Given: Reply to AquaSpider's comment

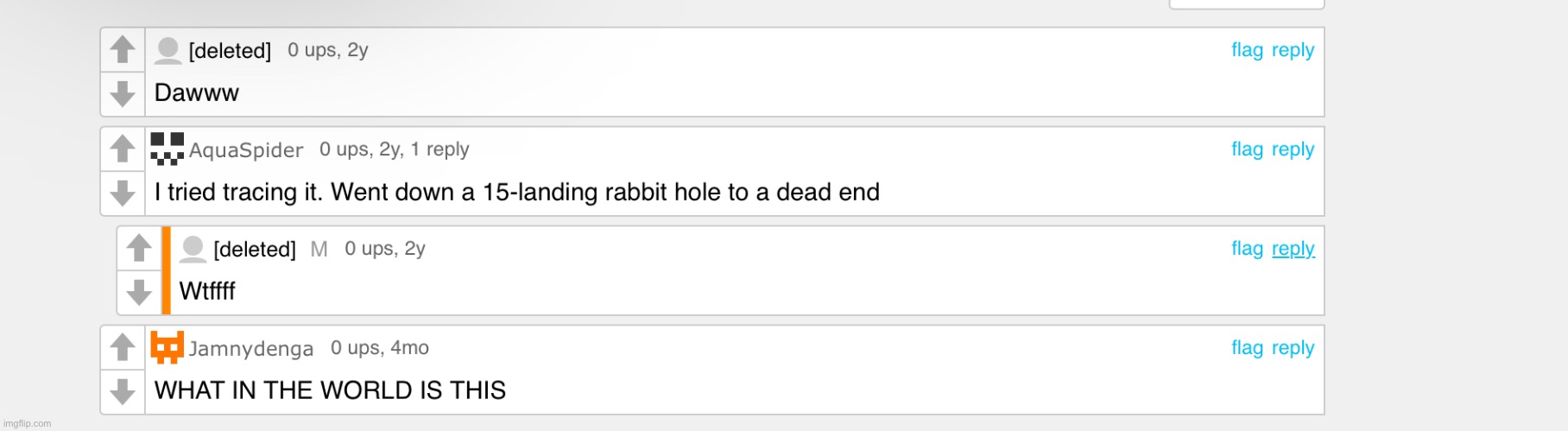Looking at the screenshot, I should pos(1293,149).
